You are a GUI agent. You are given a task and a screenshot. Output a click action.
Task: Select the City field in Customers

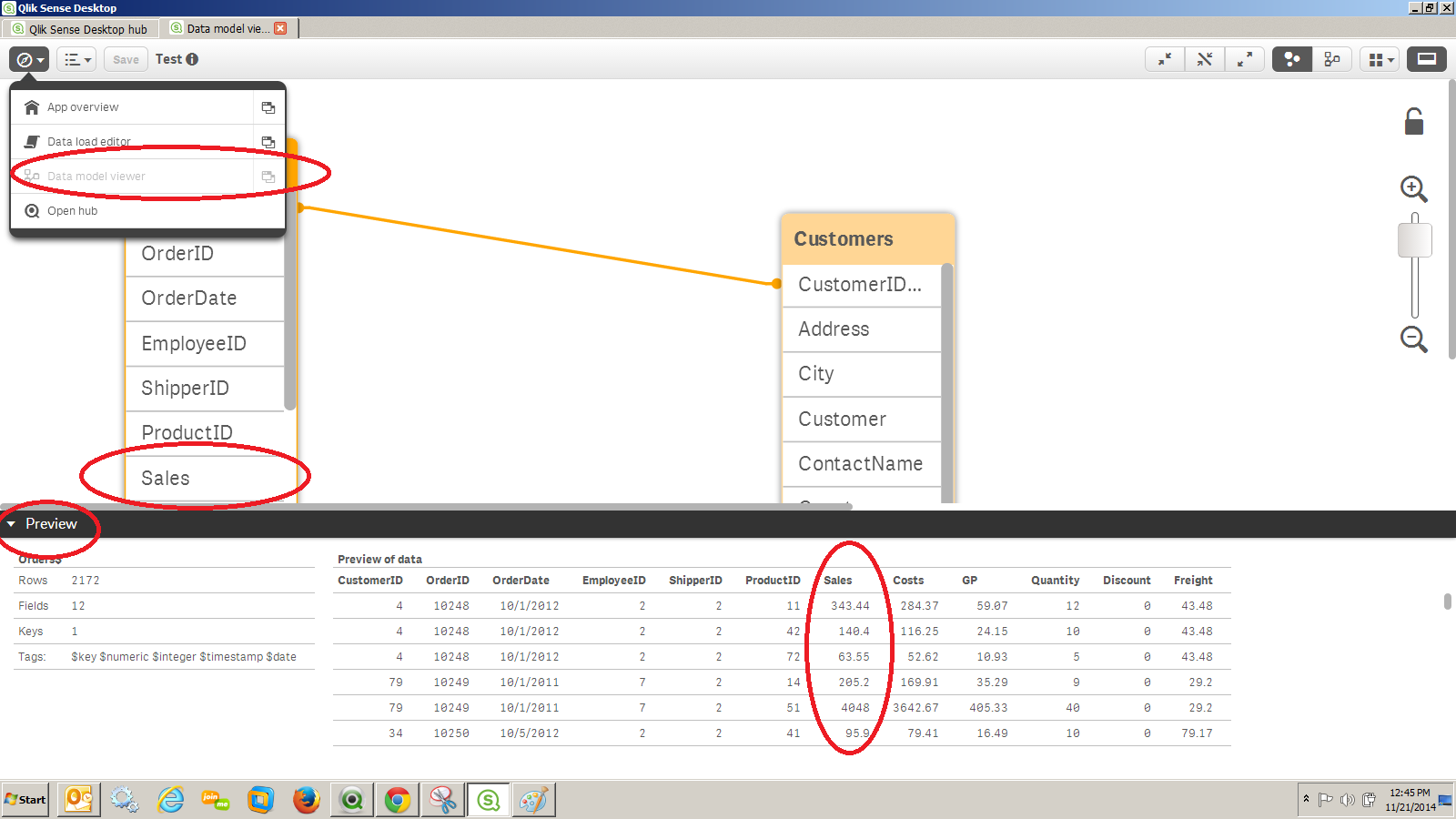click(x=861, y=374)
